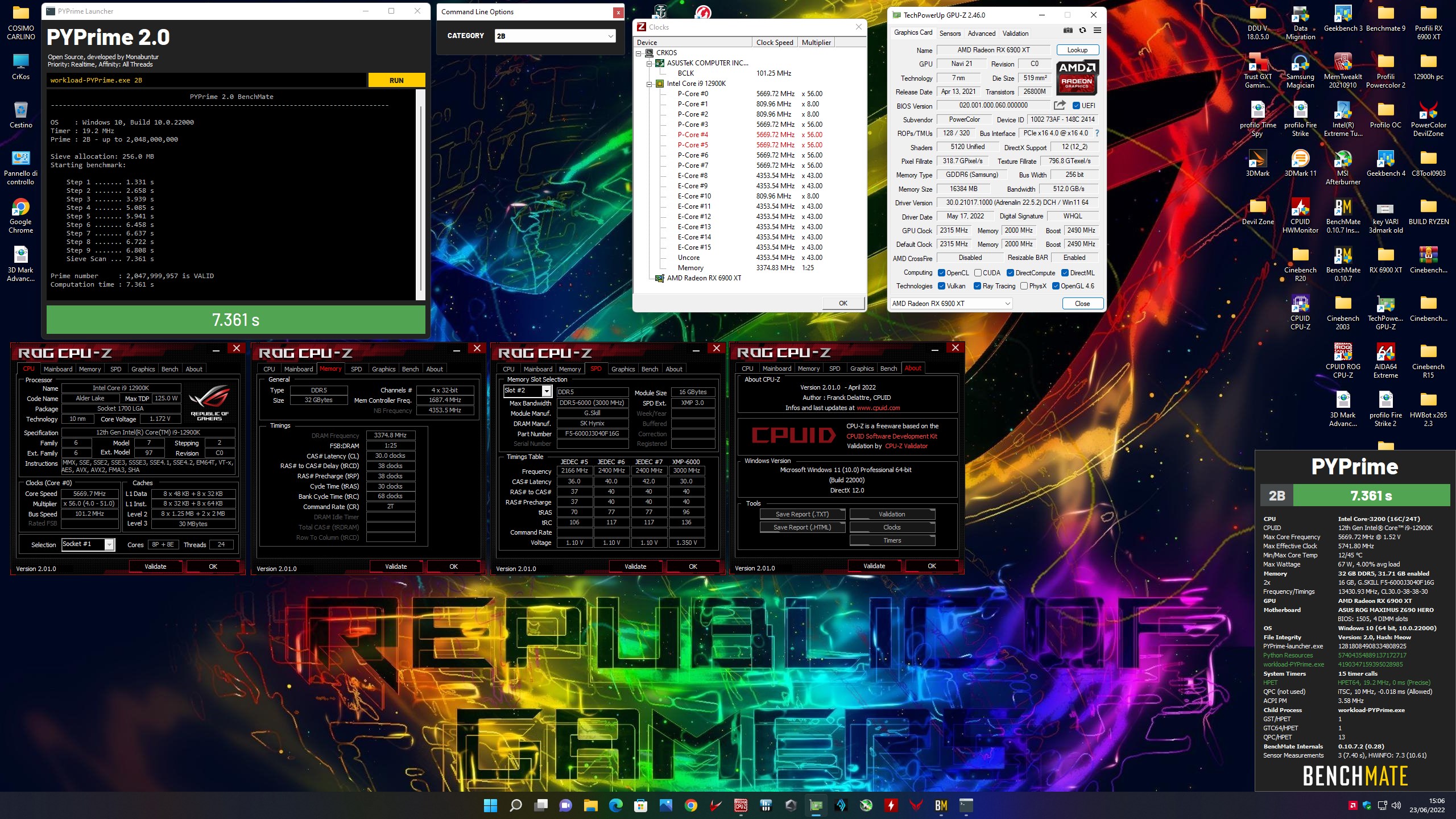Open the Google Chrome desktop shortcut
1456x819 pixels.
coord(20,216)
